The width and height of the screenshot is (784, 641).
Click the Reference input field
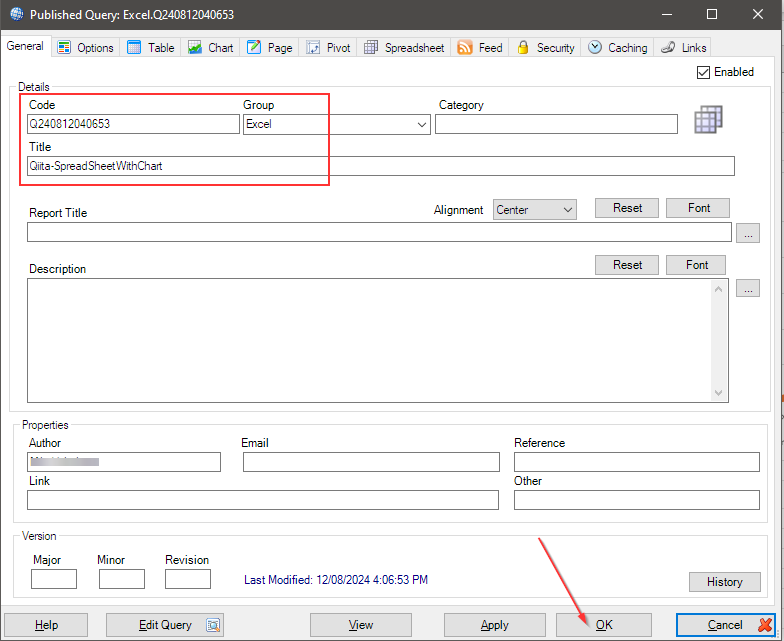[x=637, y=462]
